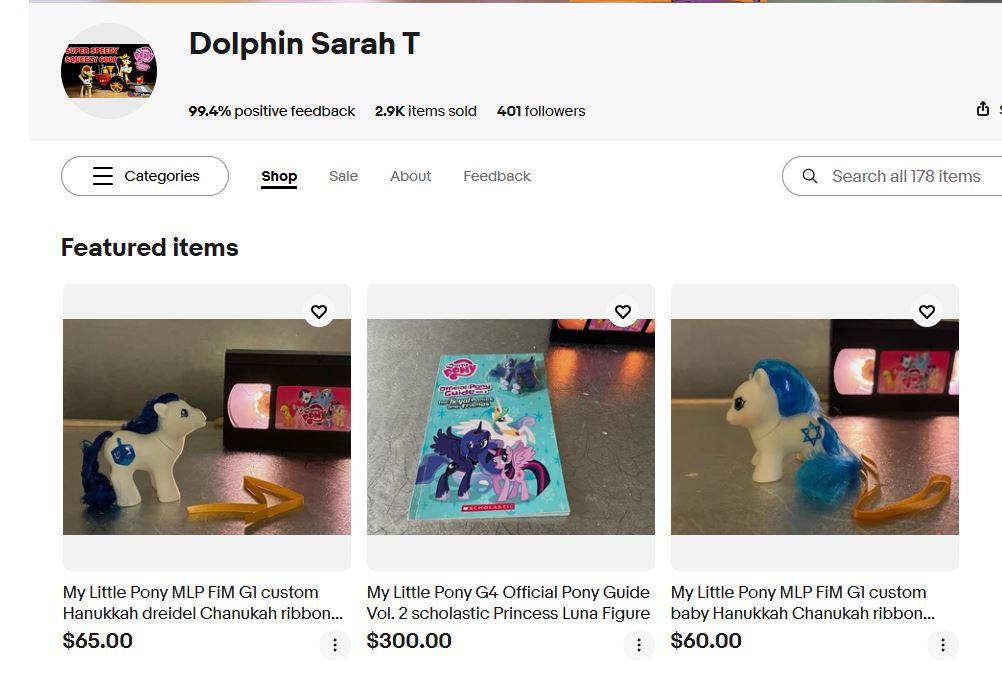Image resolution: width=1002 pixels, height=681 pixels.
Task: Open the Categories menu button
Action: pyautogui.click(x=145, y=176)
